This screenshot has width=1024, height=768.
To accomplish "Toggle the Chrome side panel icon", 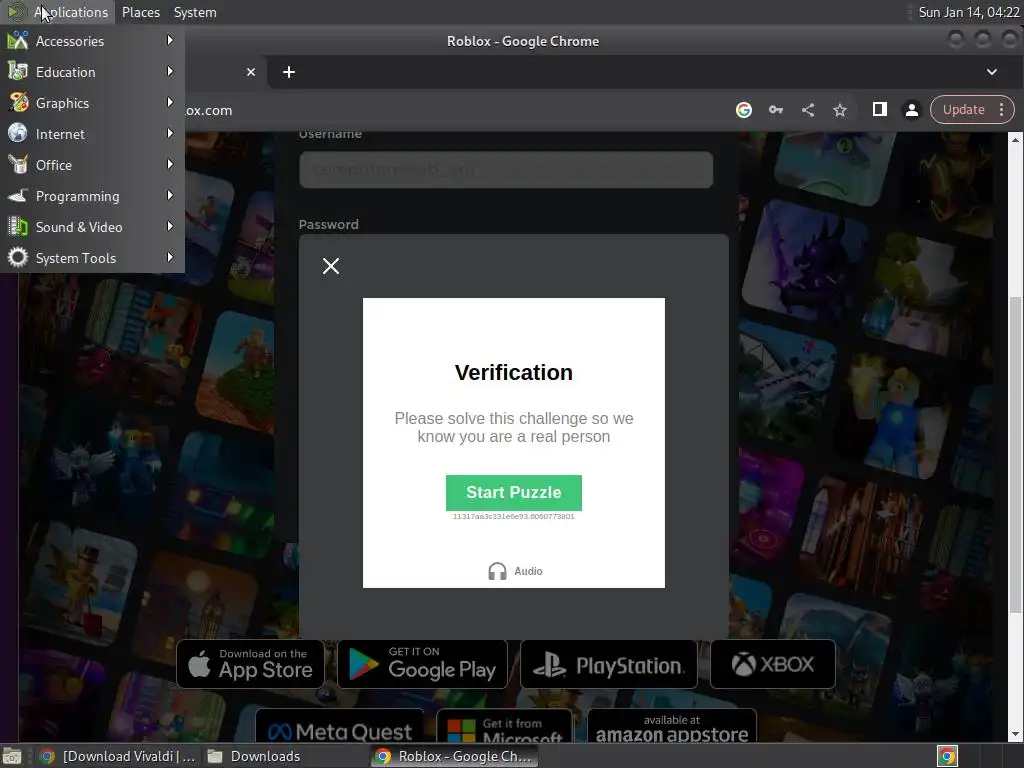I will (880, 109).
